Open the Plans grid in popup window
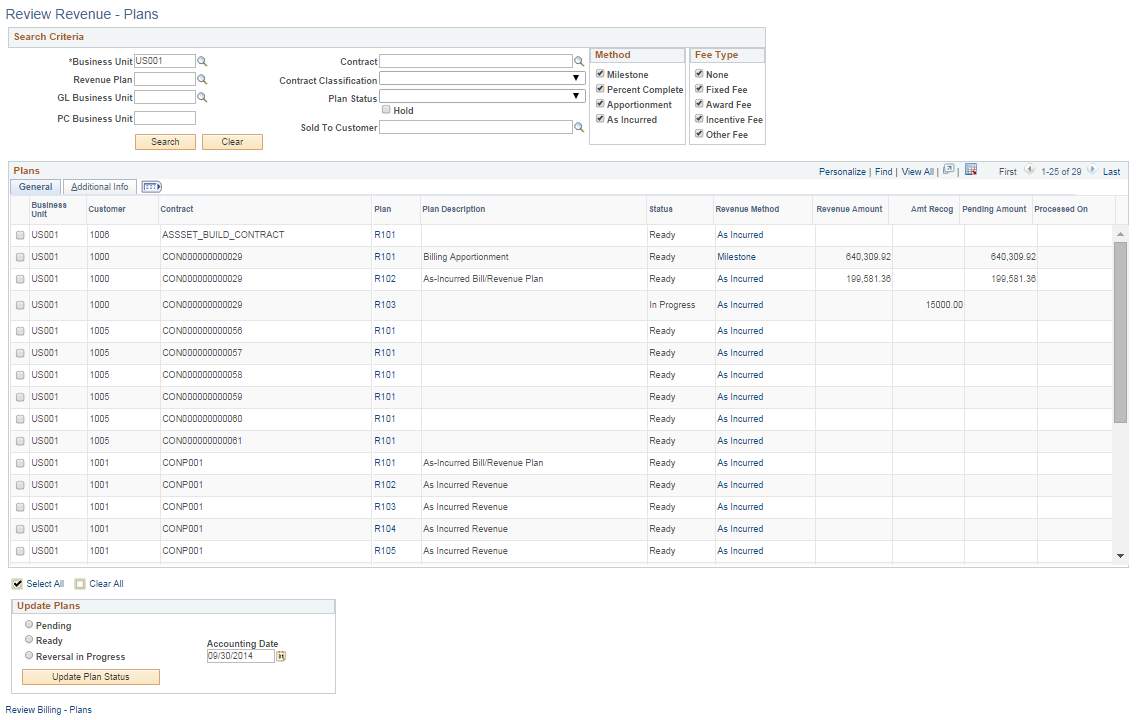This screenshot has width=1137, height=720. click(947, 170)
